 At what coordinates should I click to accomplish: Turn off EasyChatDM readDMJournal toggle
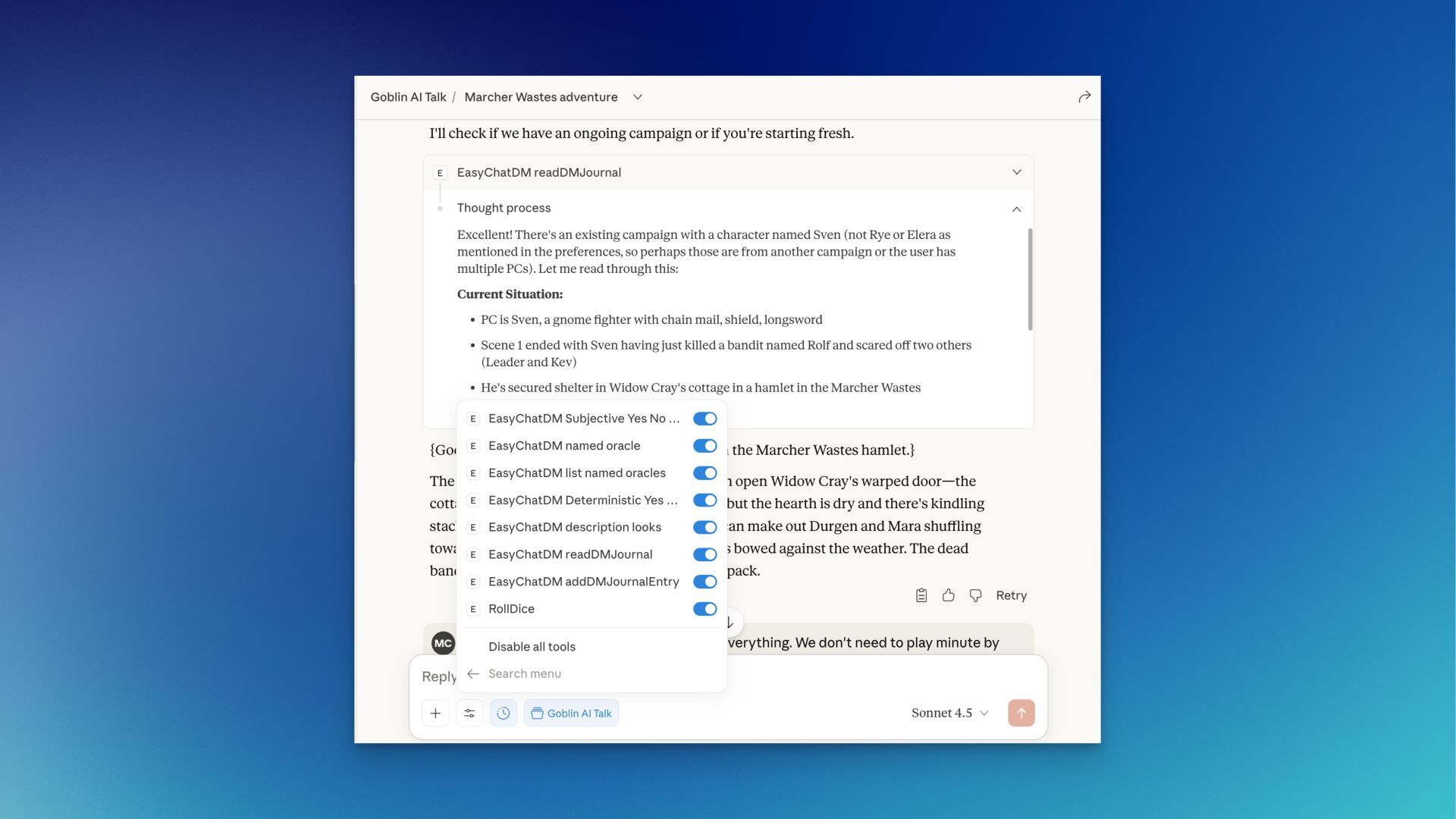(x=704, y=554)
